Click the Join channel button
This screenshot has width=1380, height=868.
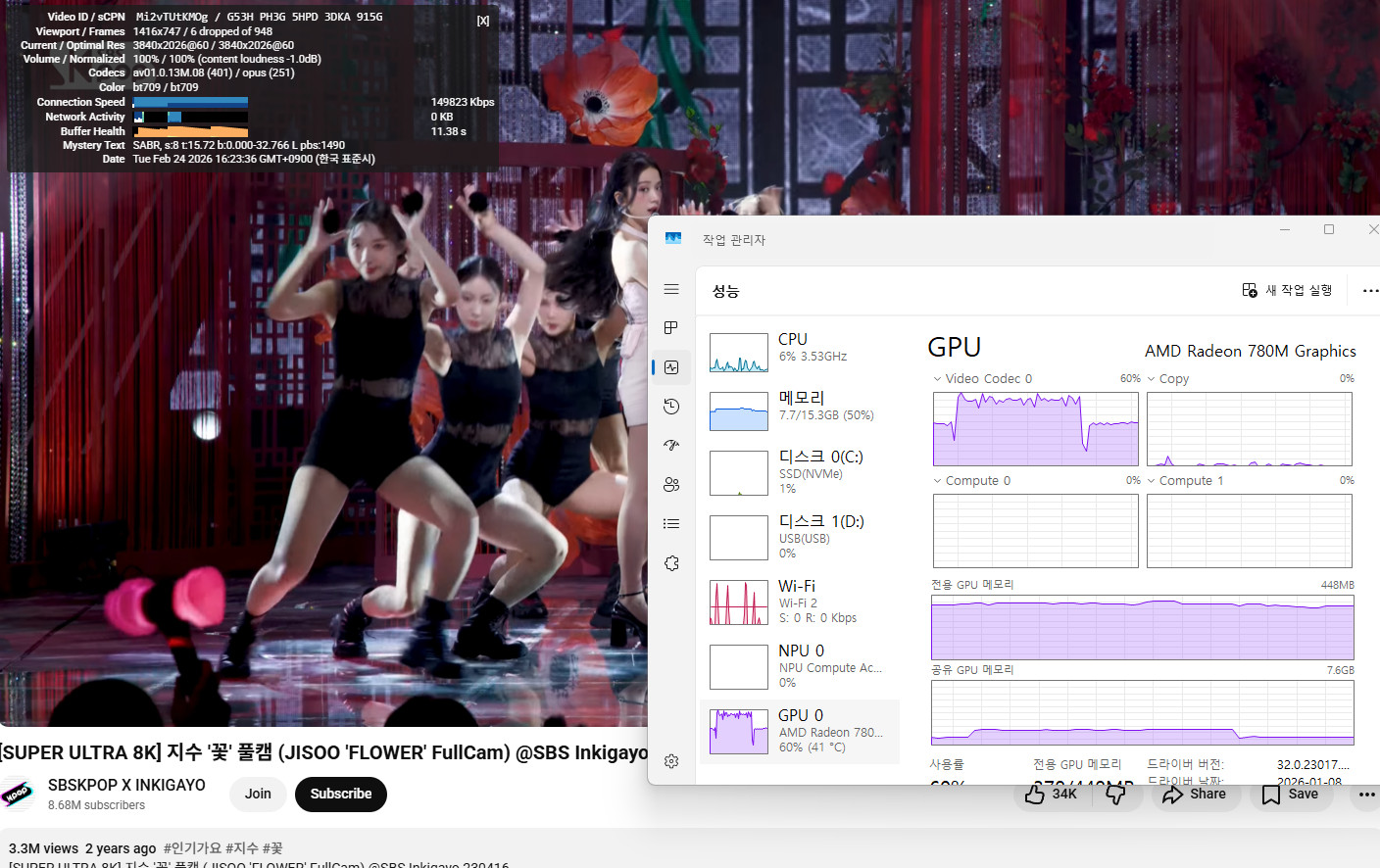pyautogui.click(x=258, y=794)
